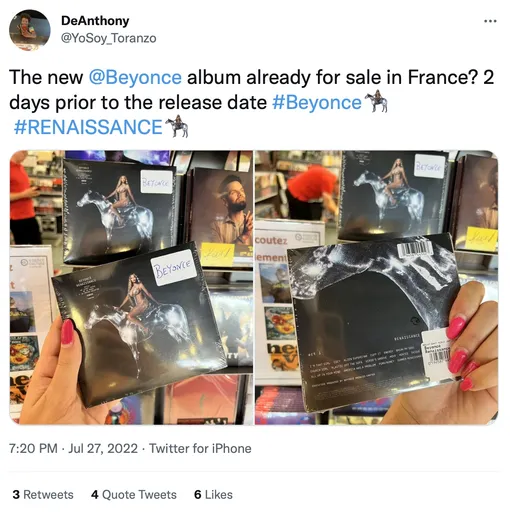This screenshot has height=513, width=510.
Task: View the 6 Likes list
Action: pyautogui.click(x=213, y=495)
